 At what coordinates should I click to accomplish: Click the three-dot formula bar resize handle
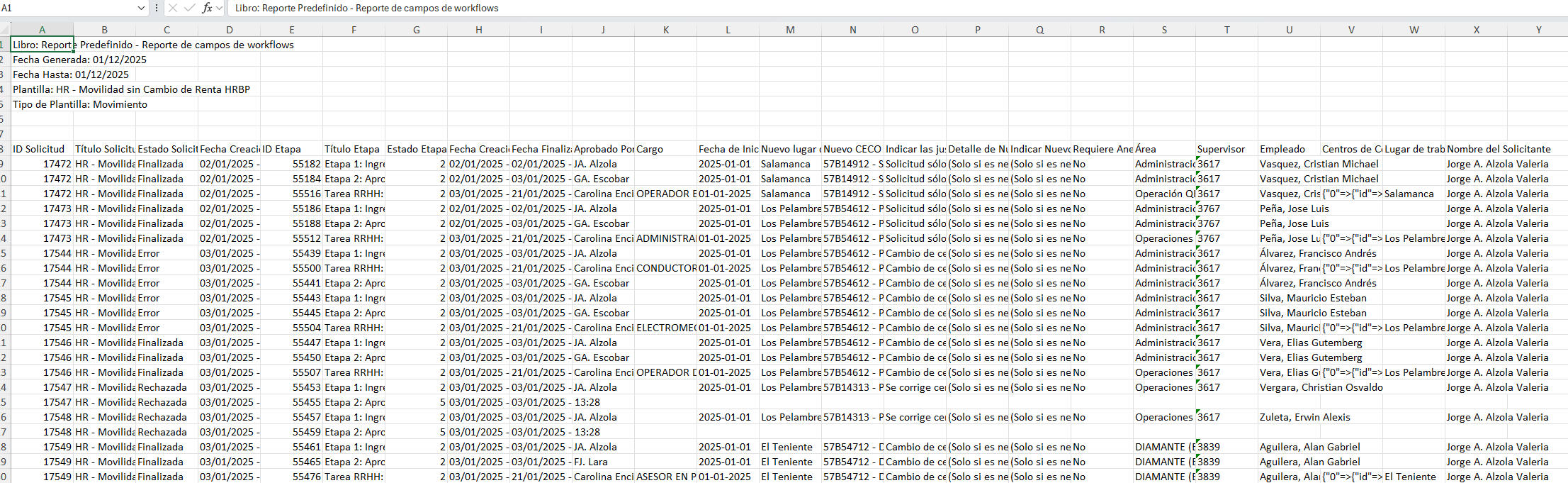(x=157, y=8)
